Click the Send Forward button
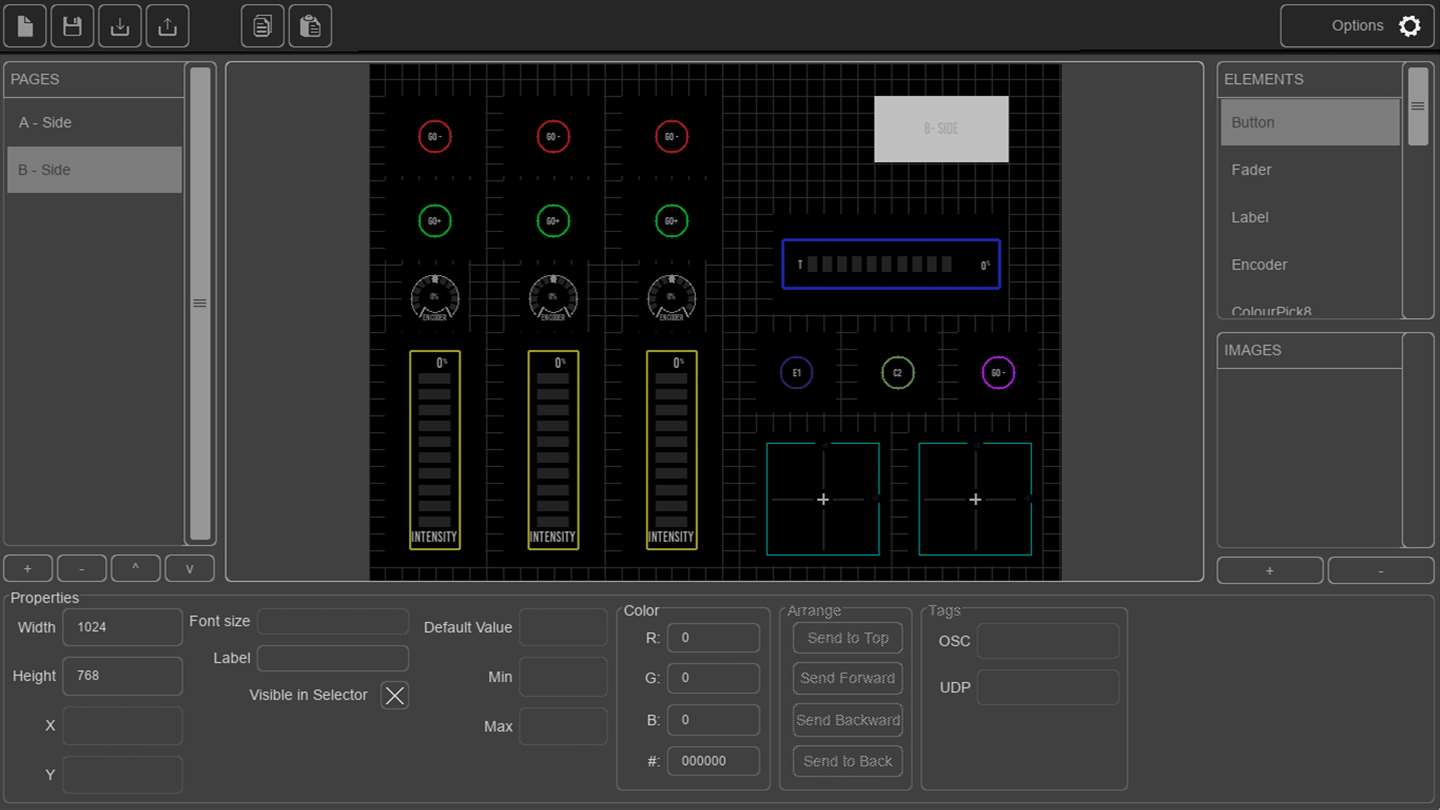 [x=848, y=678]
